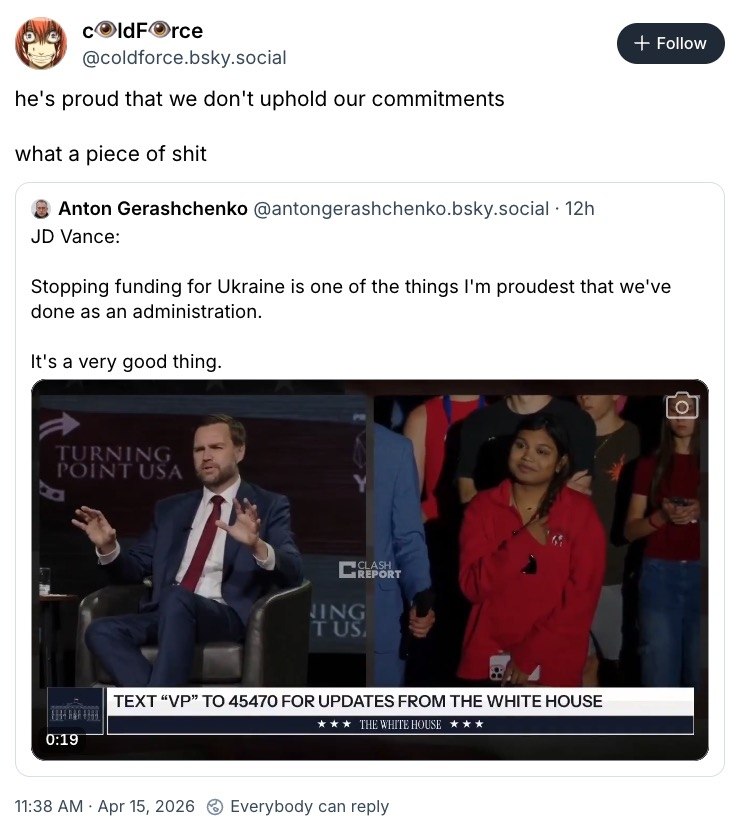Click the 0:19 video duration badge

[62, 740]
